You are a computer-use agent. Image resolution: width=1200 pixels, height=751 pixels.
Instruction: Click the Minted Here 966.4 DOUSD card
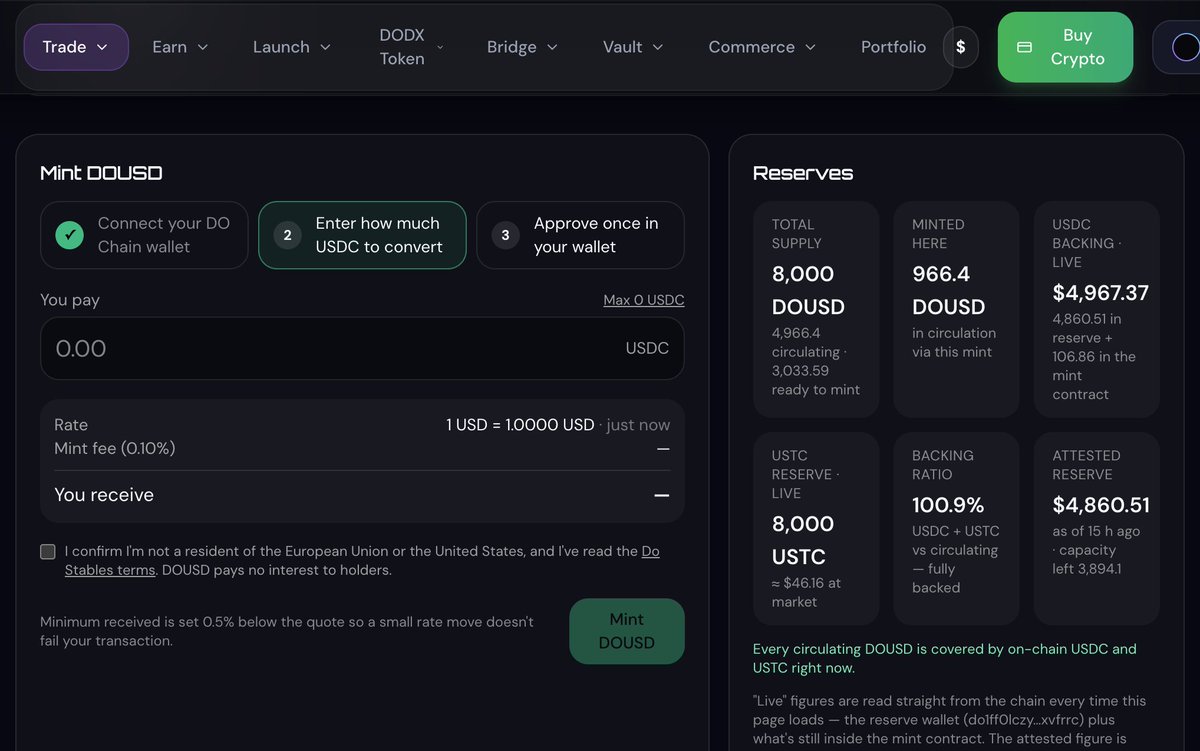956,309
